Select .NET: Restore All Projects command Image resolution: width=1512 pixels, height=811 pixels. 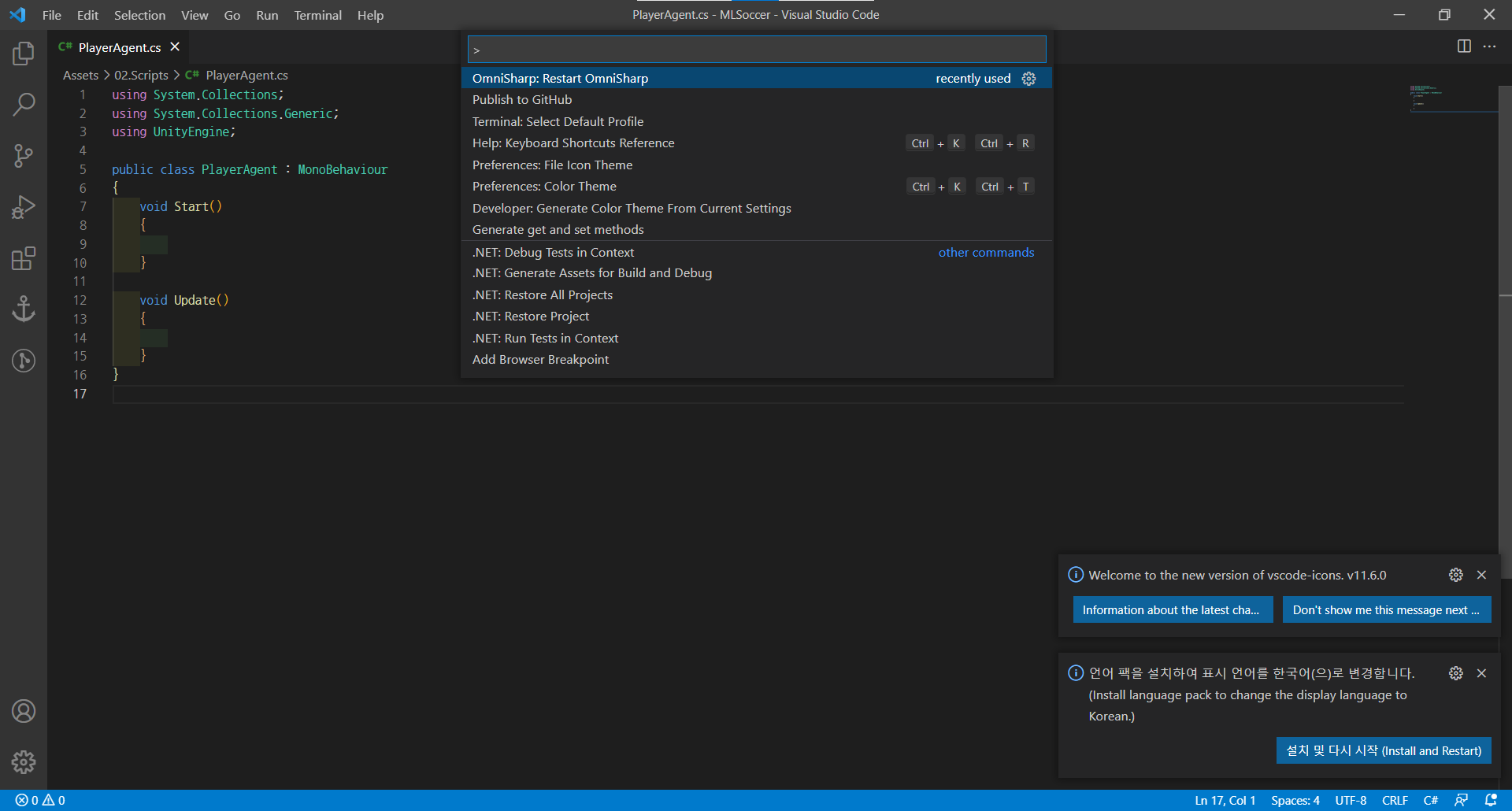[x=757, y=294]
